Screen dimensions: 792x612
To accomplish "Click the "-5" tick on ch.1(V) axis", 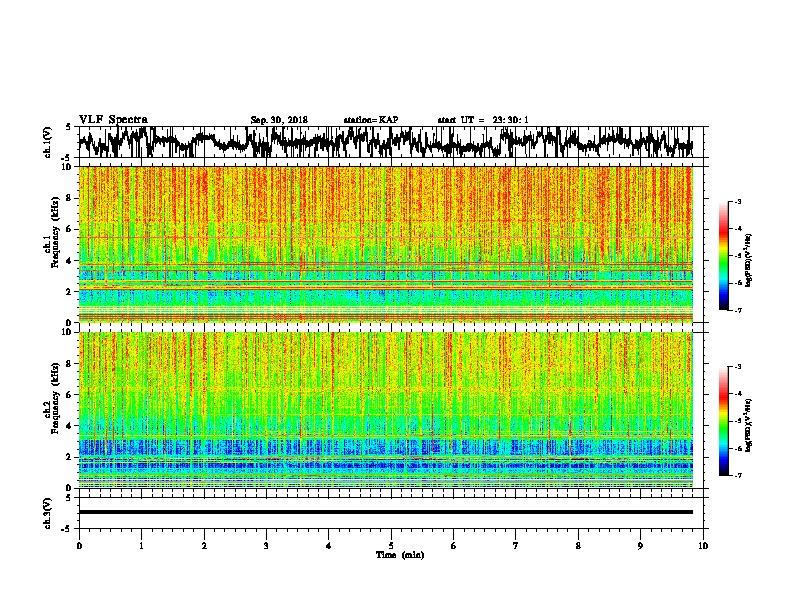I will (67, 157).
